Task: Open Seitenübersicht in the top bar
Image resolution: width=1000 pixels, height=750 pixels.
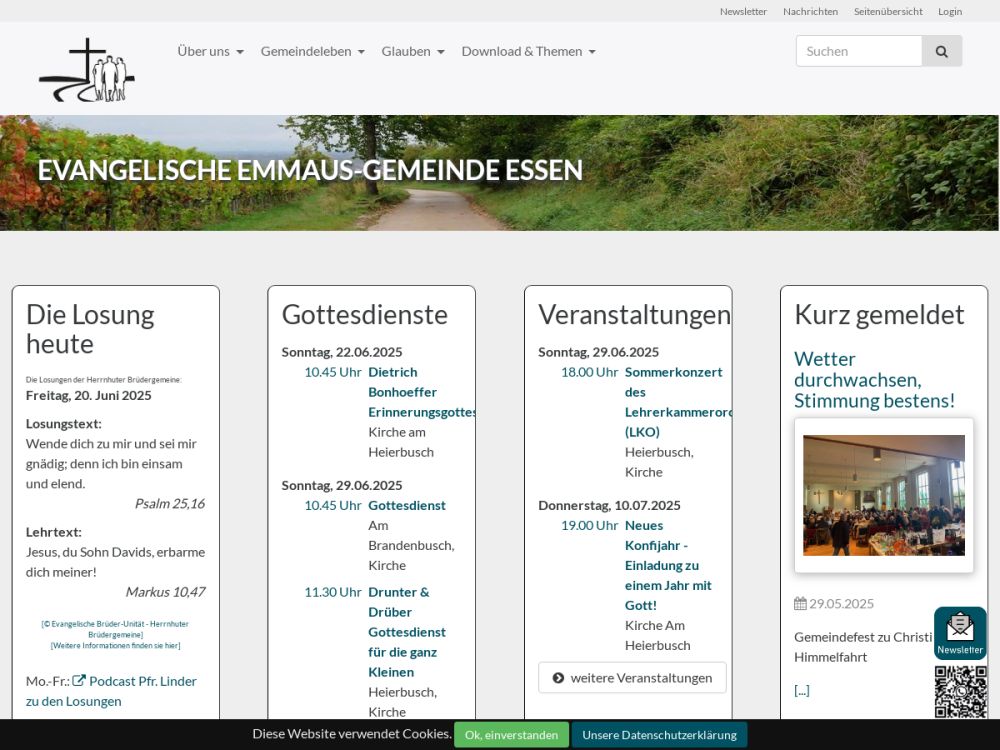Action: click(x=888, y=11)
